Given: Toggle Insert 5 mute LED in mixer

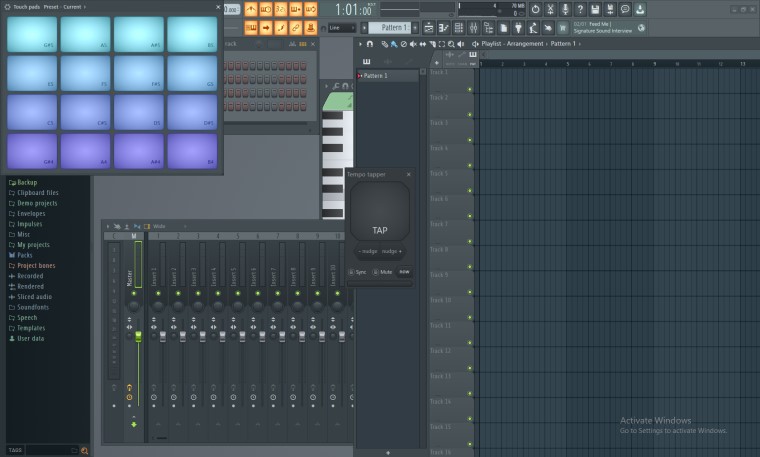Looking at the screenshot, I should coord(238,293).
